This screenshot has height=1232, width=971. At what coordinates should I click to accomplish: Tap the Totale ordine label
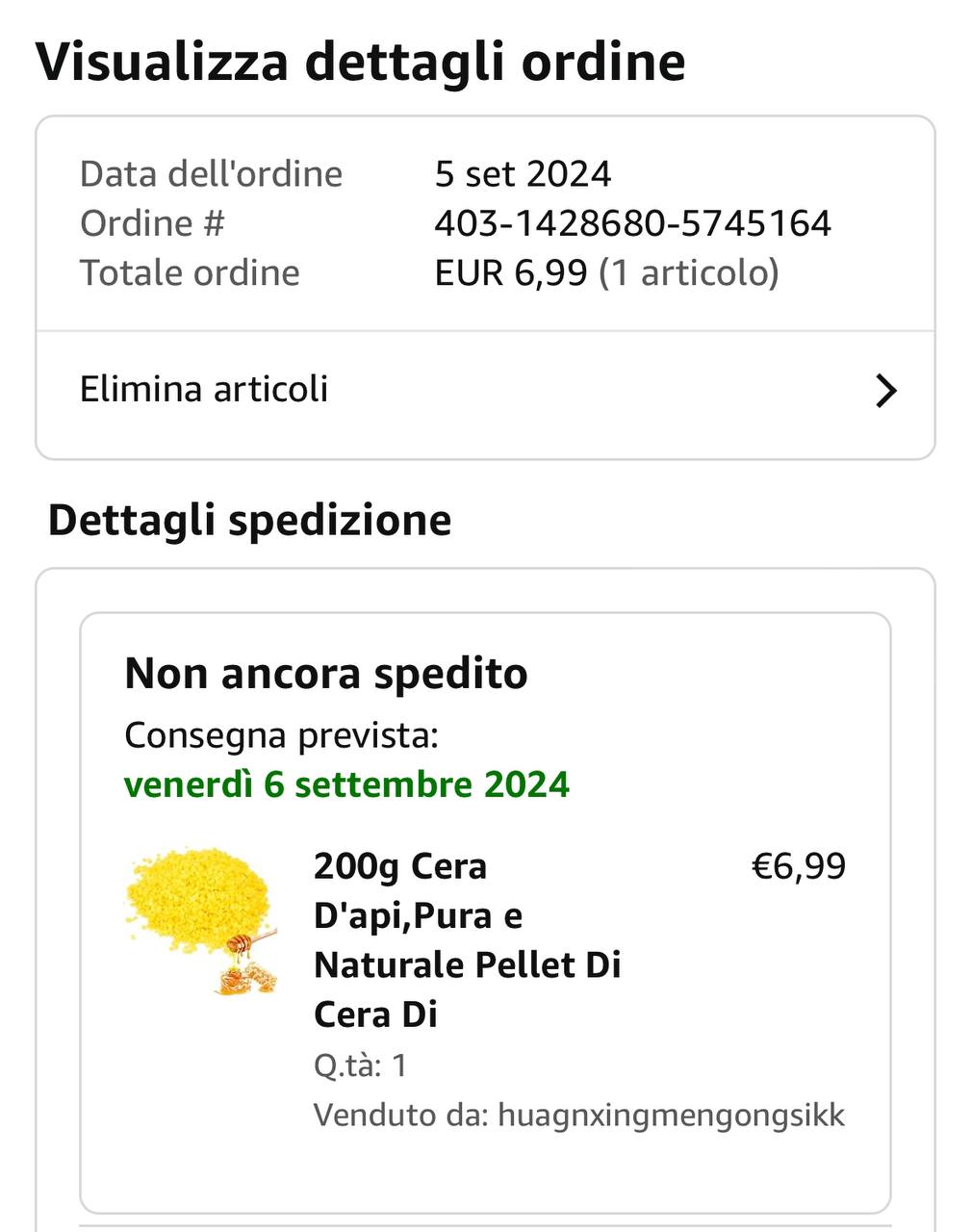[x=190, y=273]
